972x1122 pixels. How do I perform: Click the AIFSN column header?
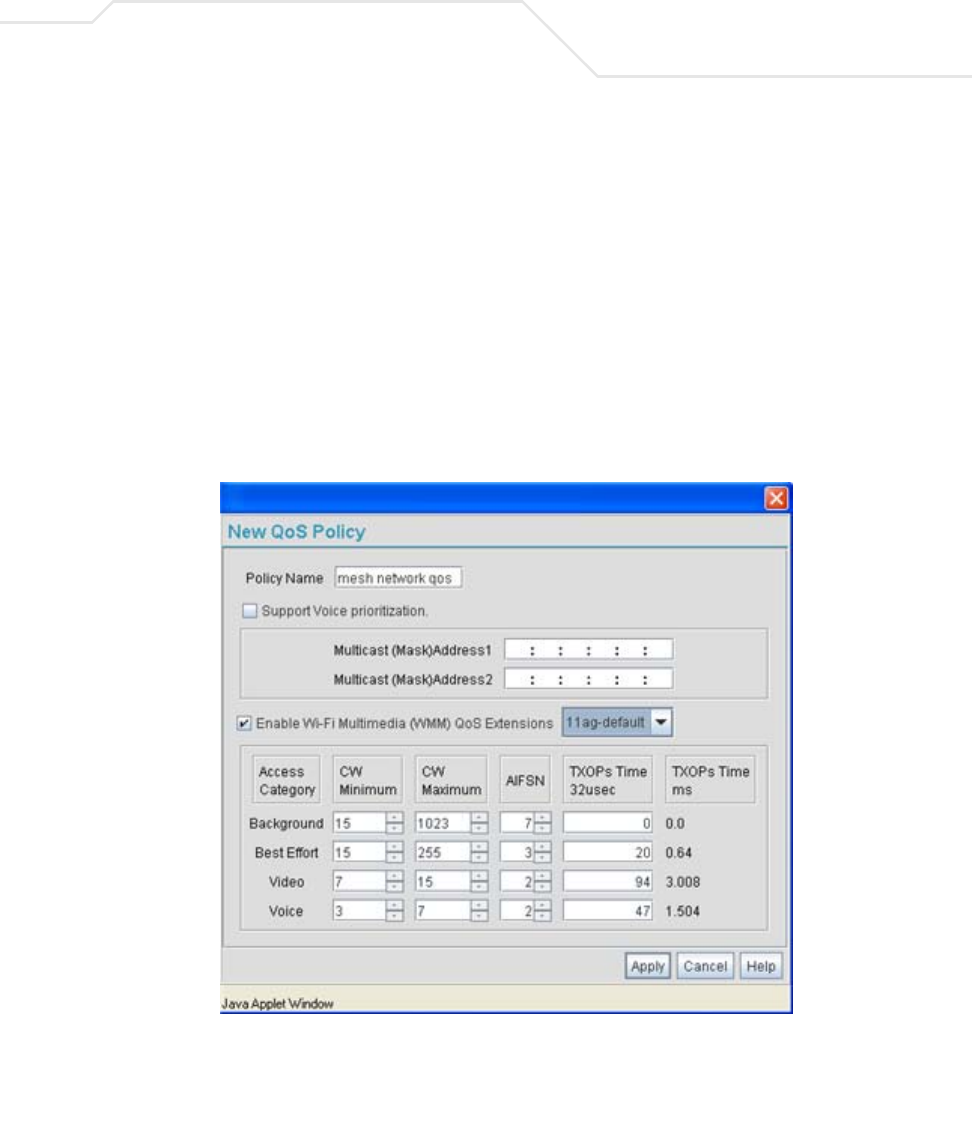tap(525, 780)
